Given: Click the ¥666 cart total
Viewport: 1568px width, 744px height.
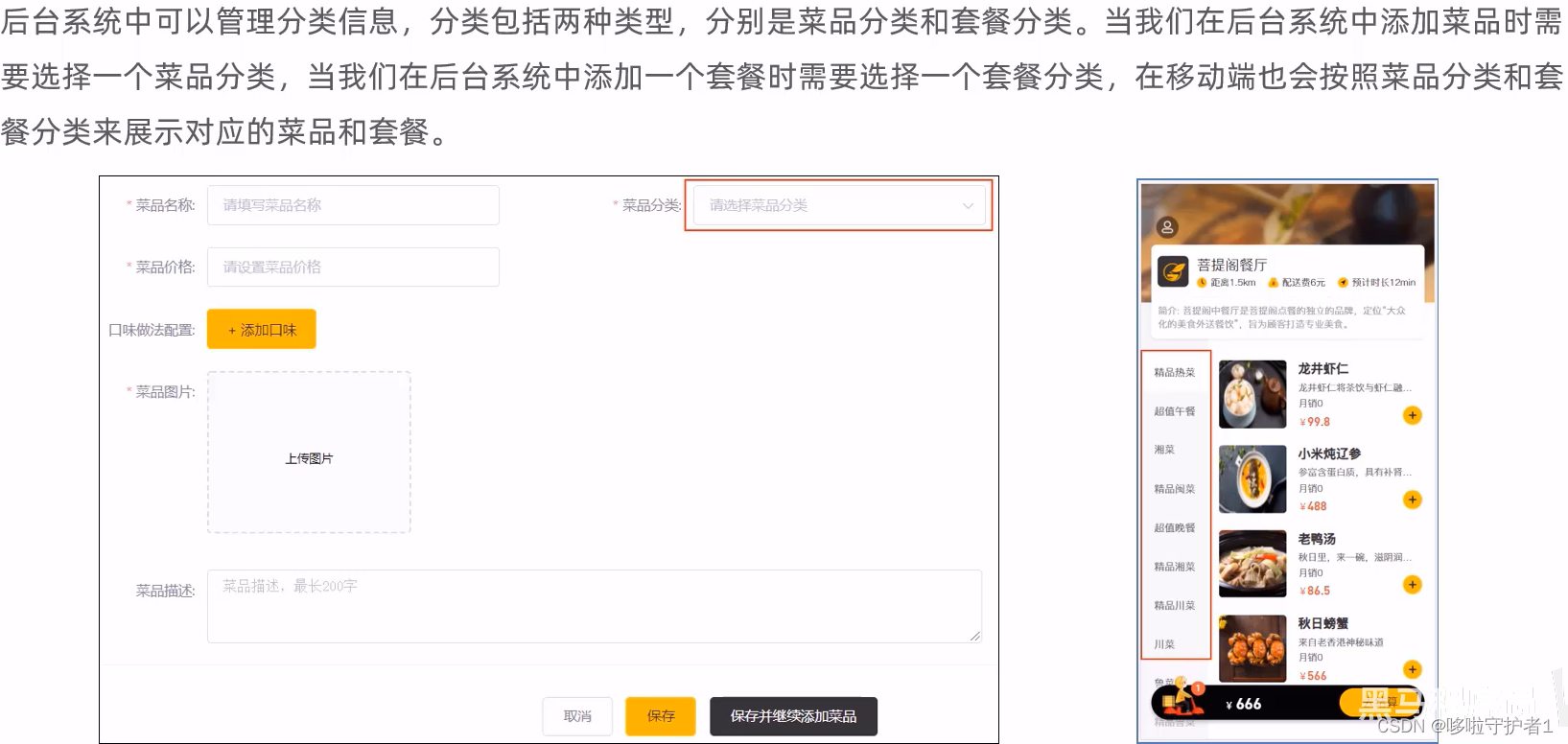Looking at the screenshot, I should coord(1244,704).
